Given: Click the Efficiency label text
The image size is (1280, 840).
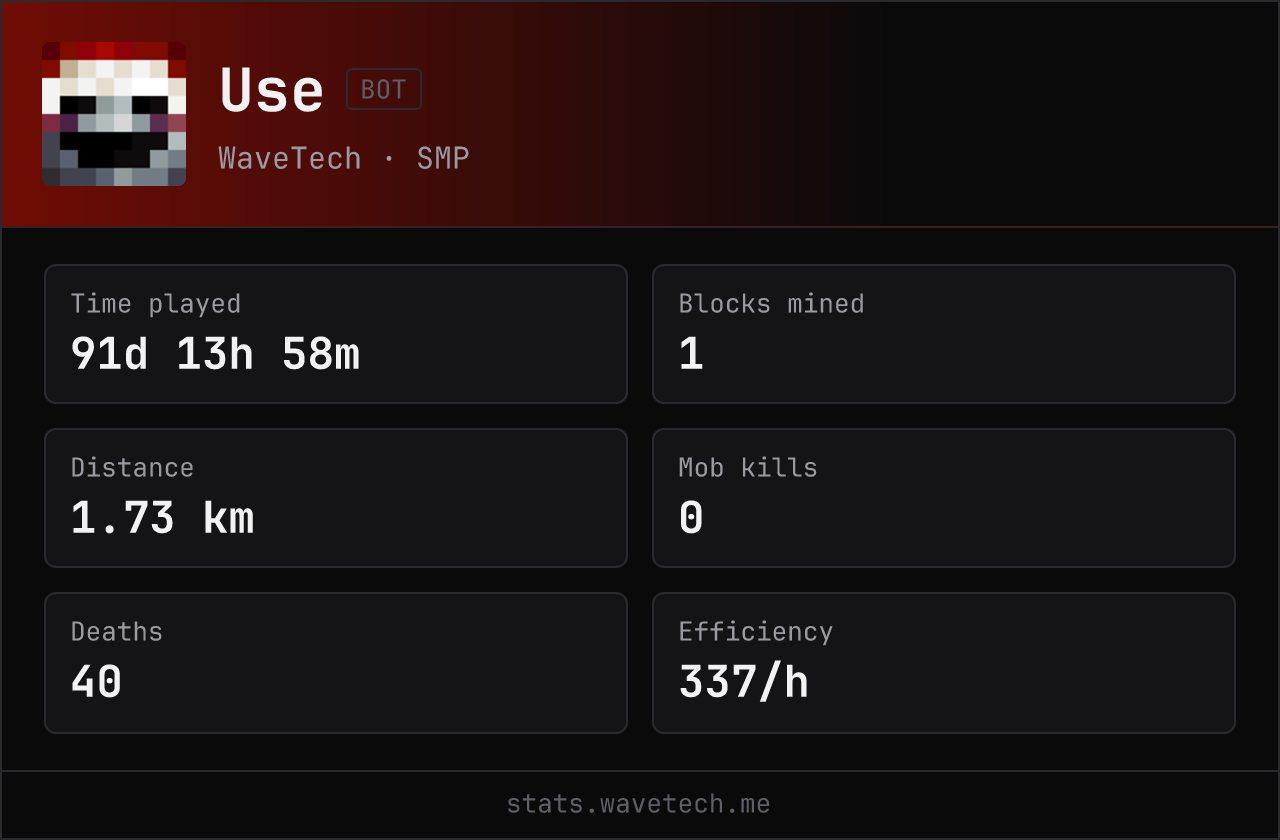Looking at the screenshot, I should (756, 632).
